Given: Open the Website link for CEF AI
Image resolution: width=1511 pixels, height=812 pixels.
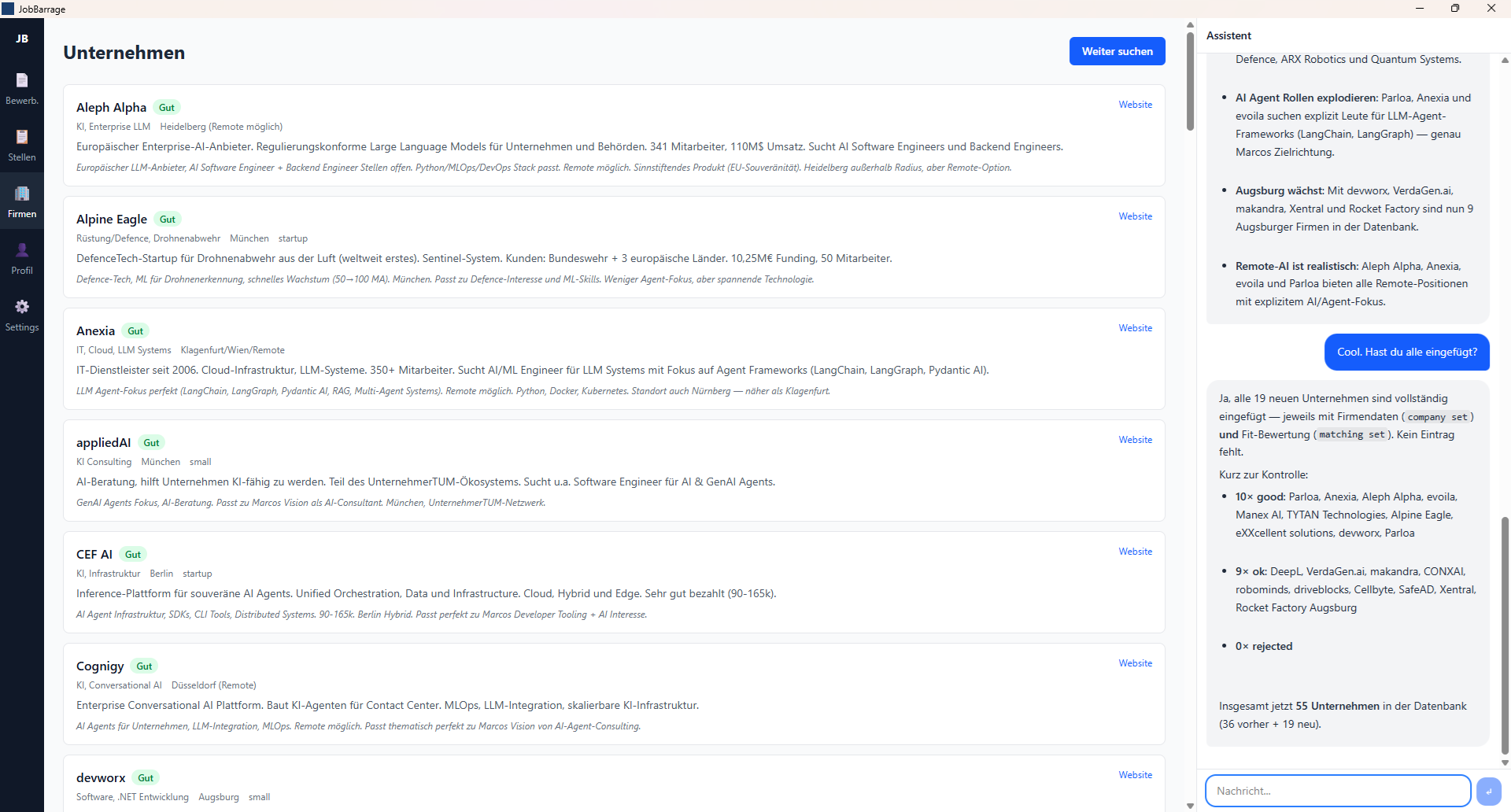Looking at the screenshot, I should click(1135, 552).
